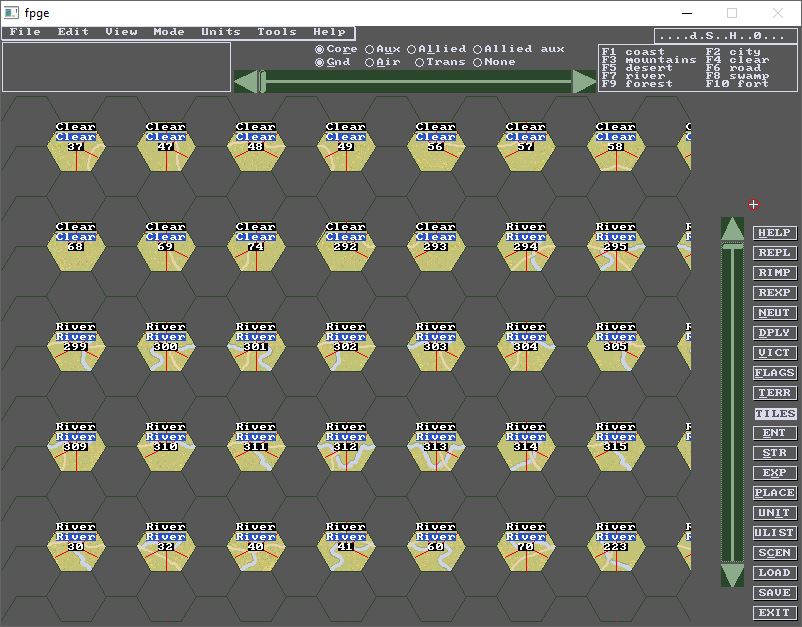Click the REPL button

(774, 253)
